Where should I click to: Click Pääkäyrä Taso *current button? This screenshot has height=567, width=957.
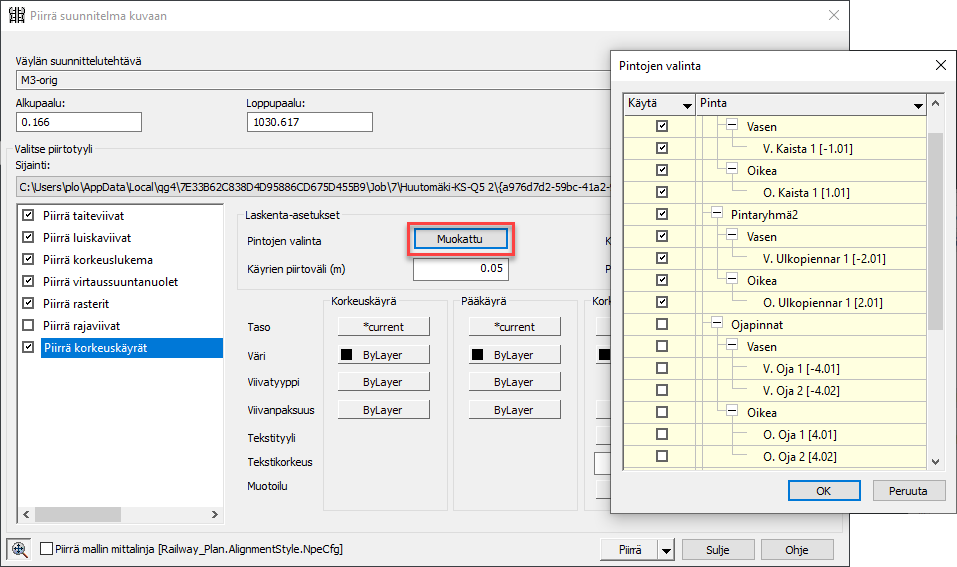tap(515, 327)
